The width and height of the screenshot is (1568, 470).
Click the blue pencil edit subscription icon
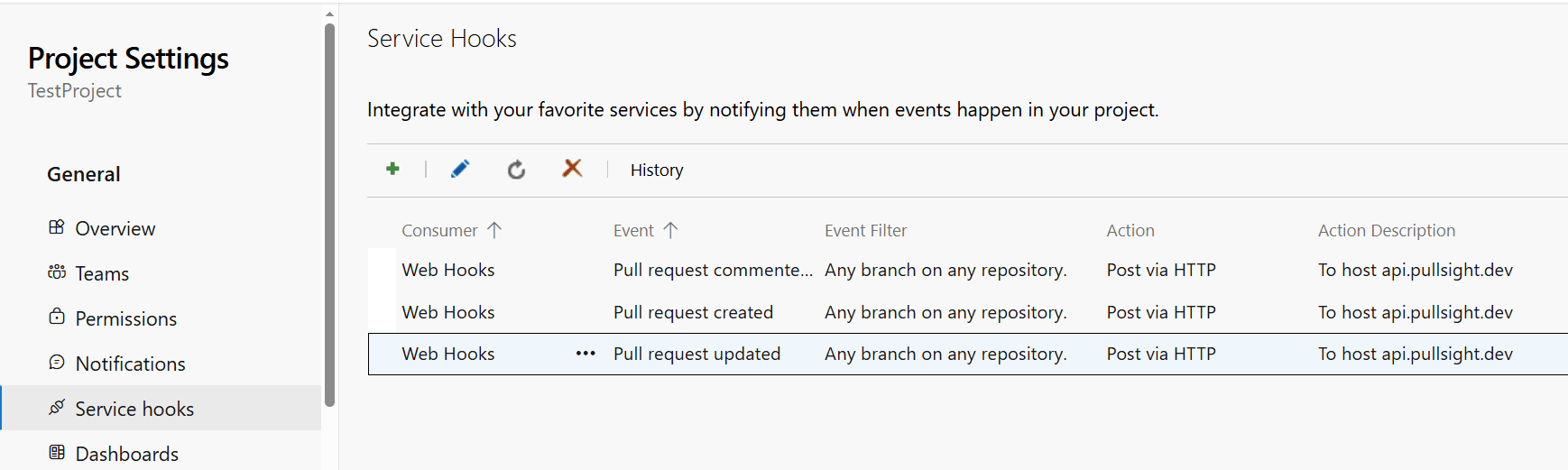tap(460, 169)
